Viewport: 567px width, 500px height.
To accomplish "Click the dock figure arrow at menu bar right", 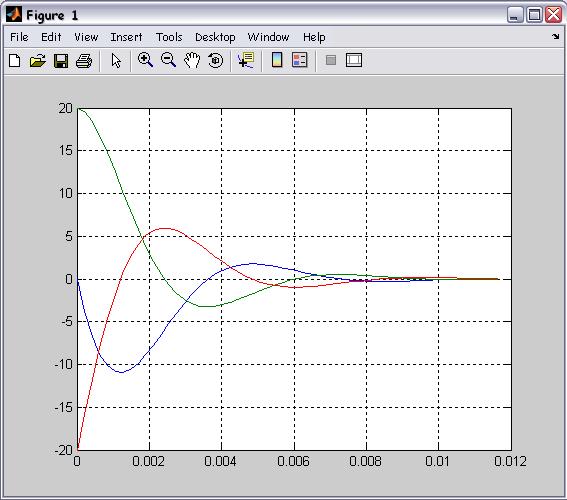I will [x=555, y=36].
